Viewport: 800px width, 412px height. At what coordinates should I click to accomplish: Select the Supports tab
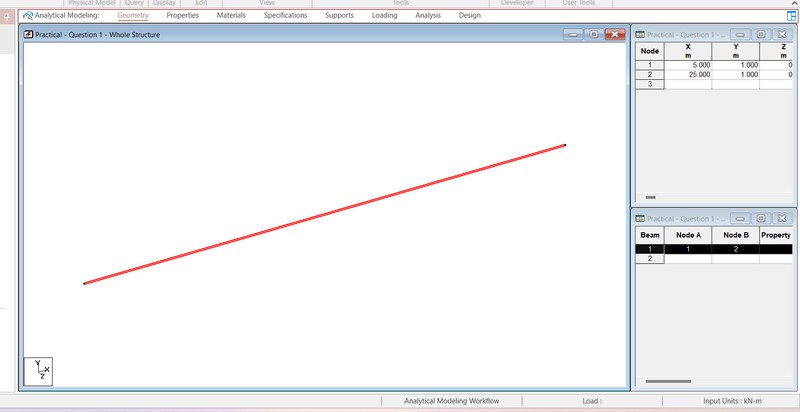[339, 15]
